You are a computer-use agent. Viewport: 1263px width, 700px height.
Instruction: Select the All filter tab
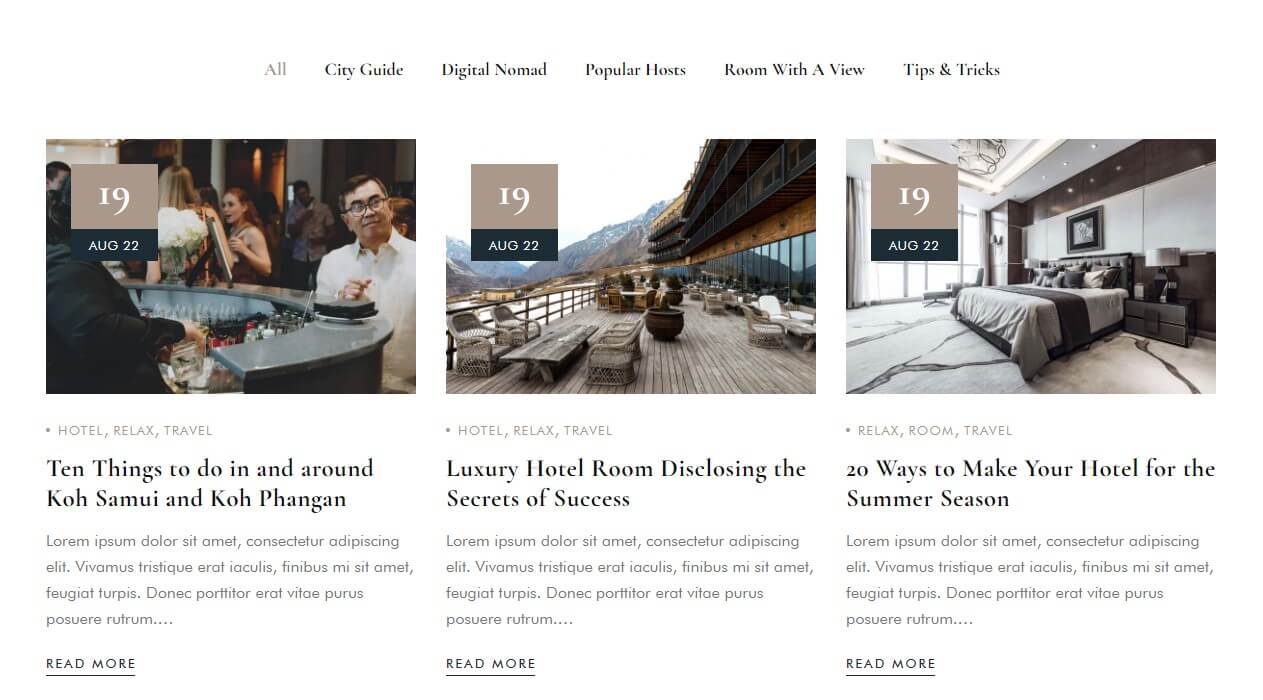(x=275, y=69)
